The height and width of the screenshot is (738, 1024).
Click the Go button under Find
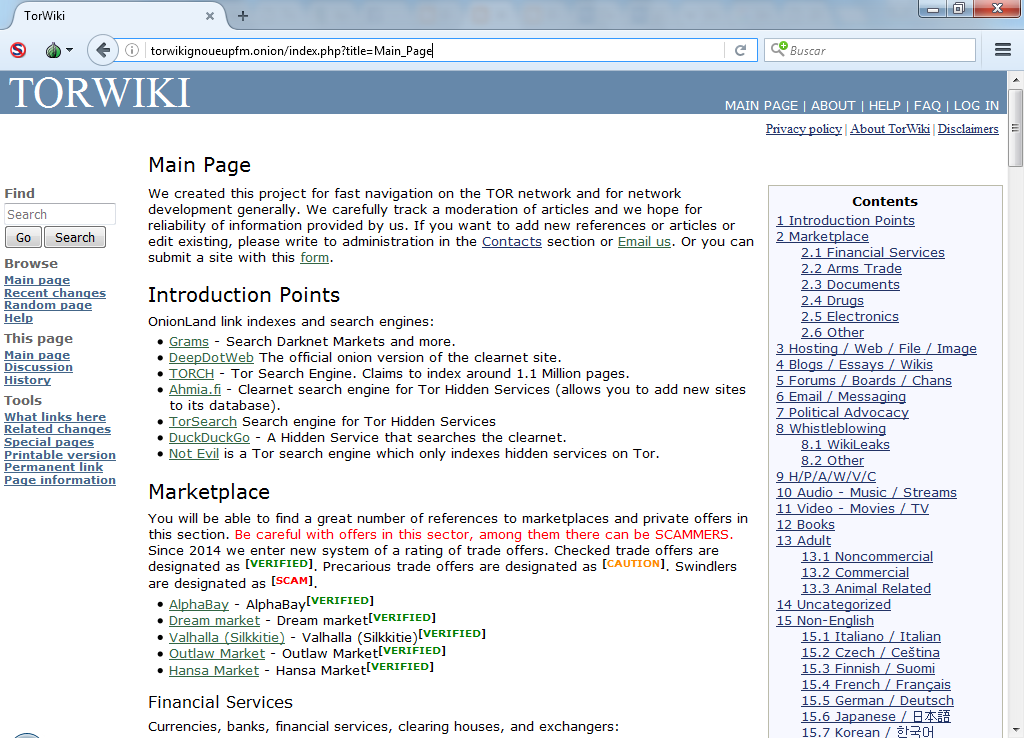coord(24,237)
